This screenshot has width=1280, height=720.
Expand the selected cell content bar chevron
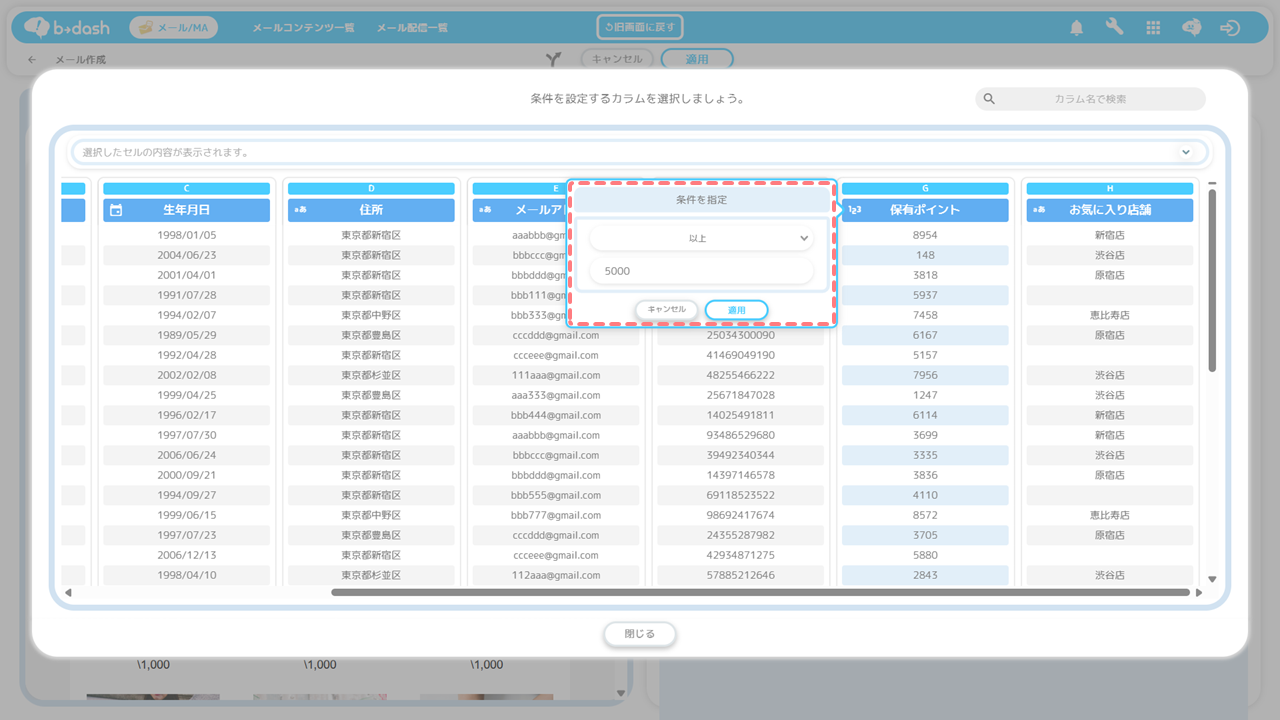coord(1186,152)
